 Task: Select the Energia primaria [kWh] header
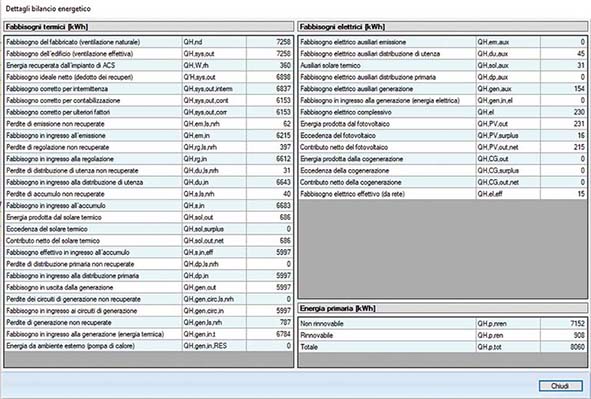click(442, 308)
